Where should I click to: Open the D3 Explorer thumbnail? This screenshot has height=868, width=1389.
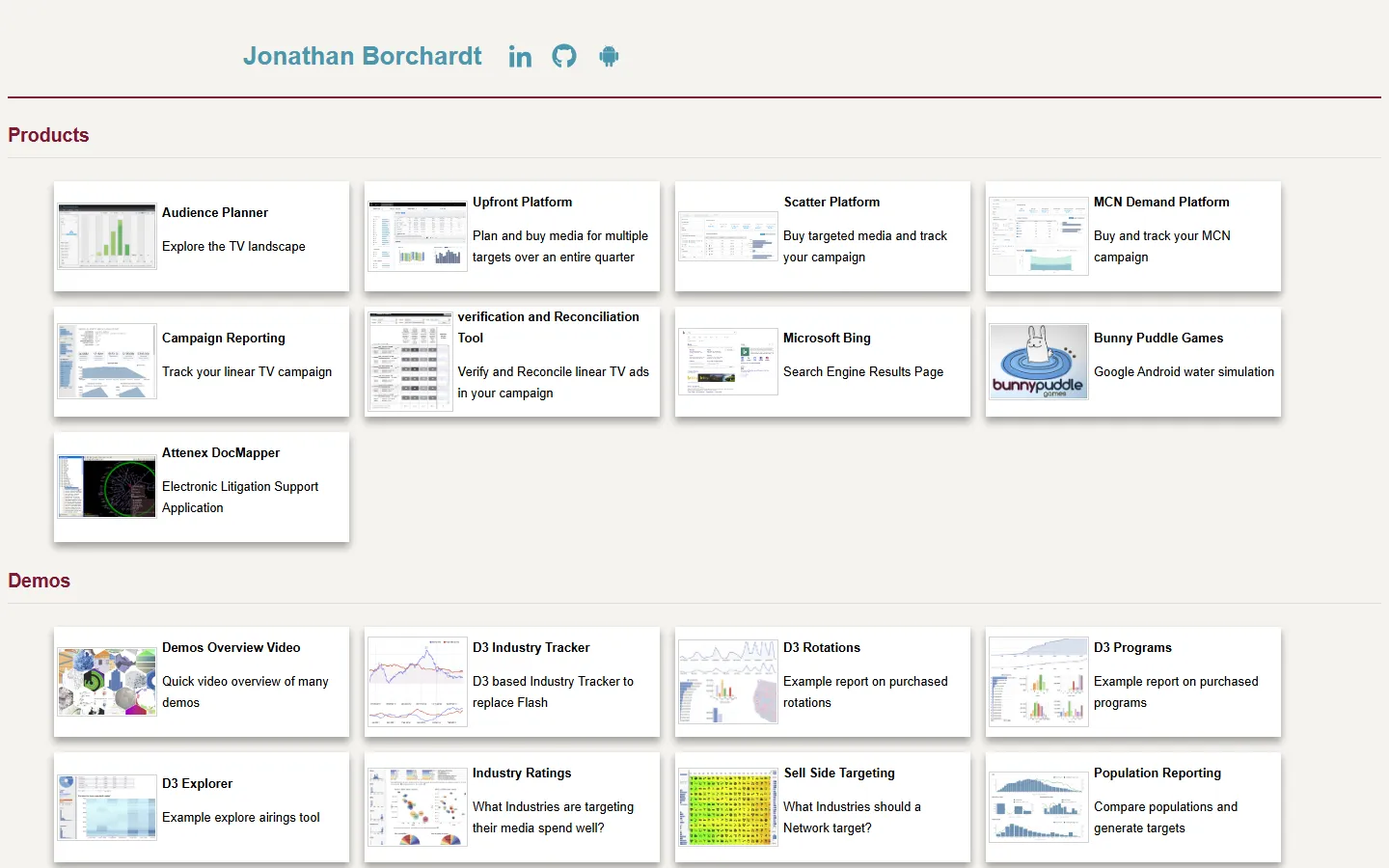107,807
